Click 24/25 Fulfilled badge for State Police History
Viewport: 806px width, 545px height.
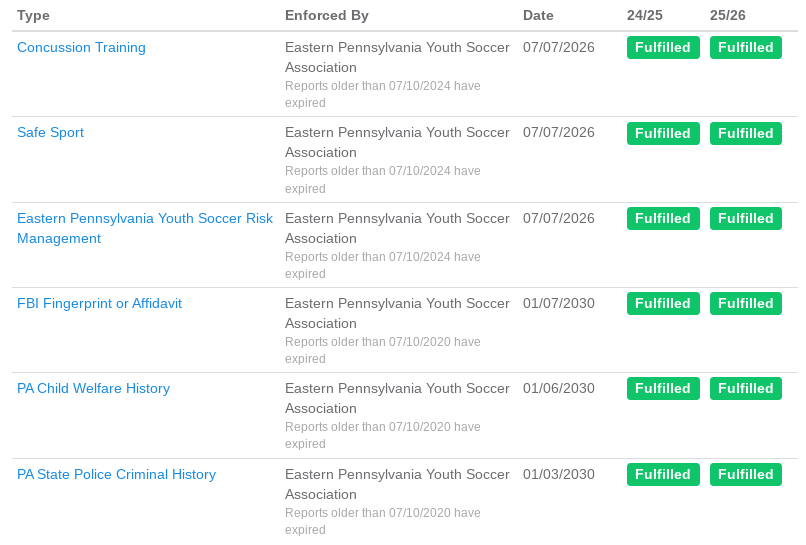point(663,474)
